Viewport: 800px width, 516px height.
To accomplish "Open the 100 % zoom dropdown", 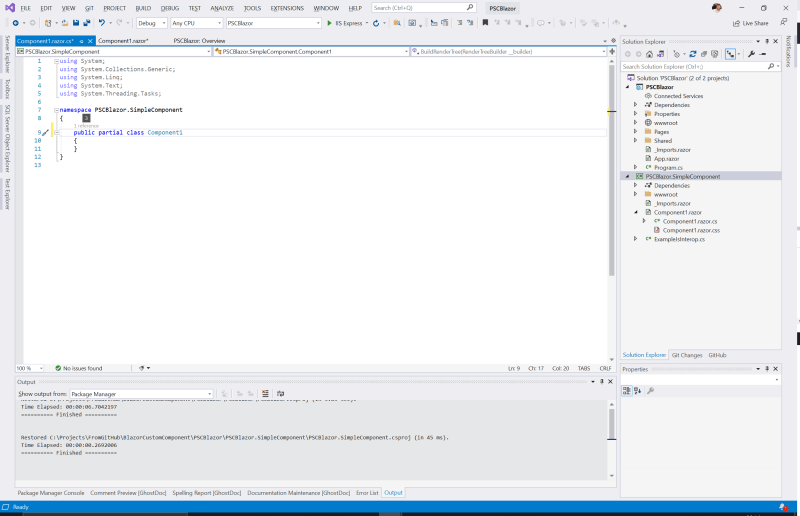I will coord(30,368).
